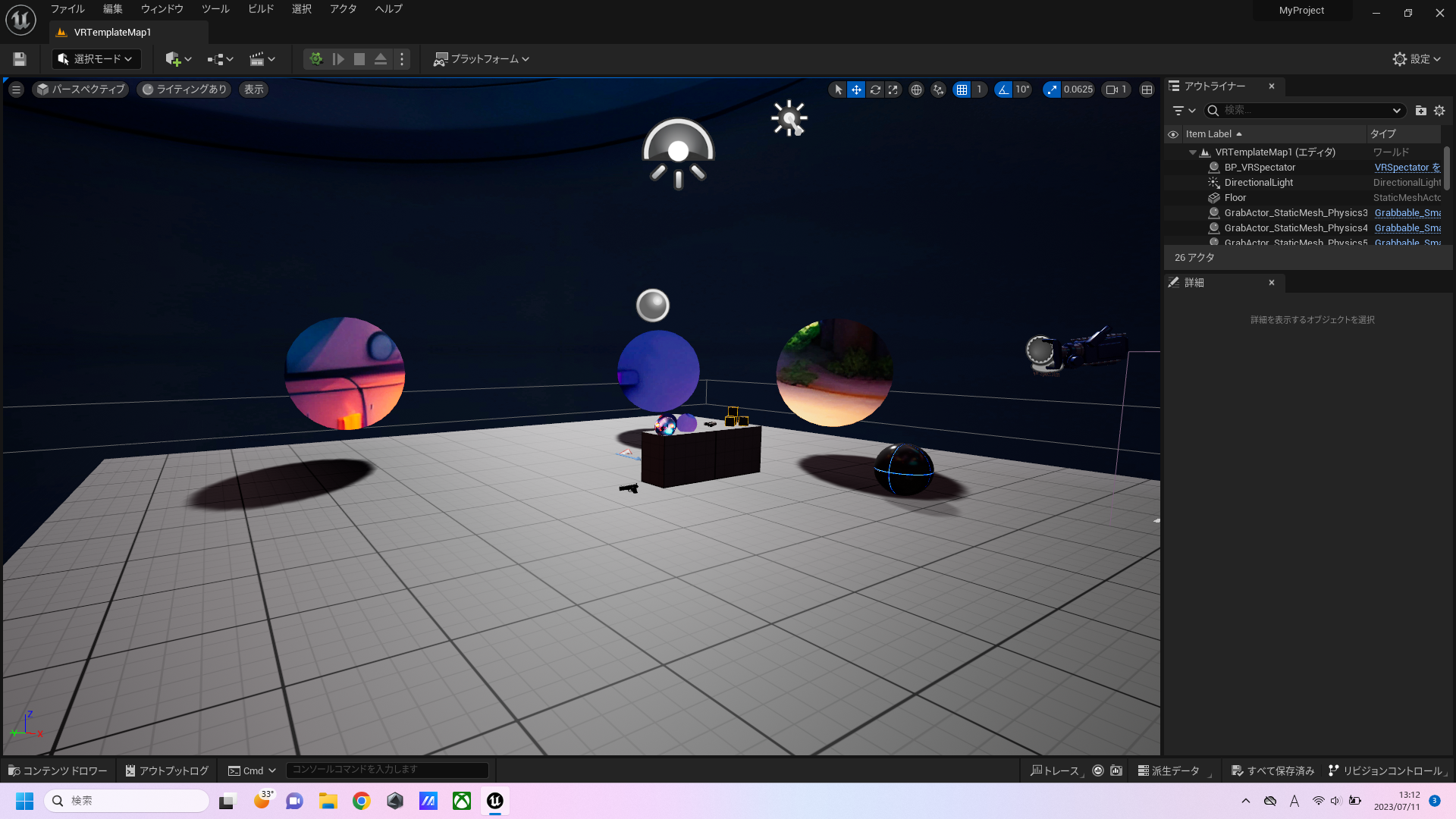Image resolution: width=1456 pixels, height=819 pixels.
Task: Open the Cmd console type dropdown
Action: coord(253,770)
